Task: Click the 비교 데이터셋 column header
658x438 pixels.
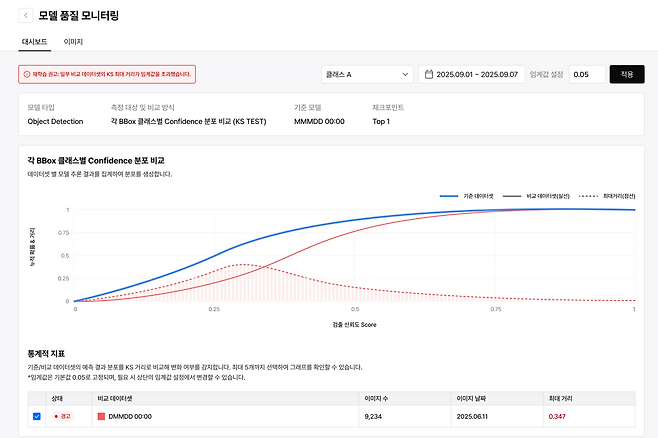Action: [x=117, y=397]
